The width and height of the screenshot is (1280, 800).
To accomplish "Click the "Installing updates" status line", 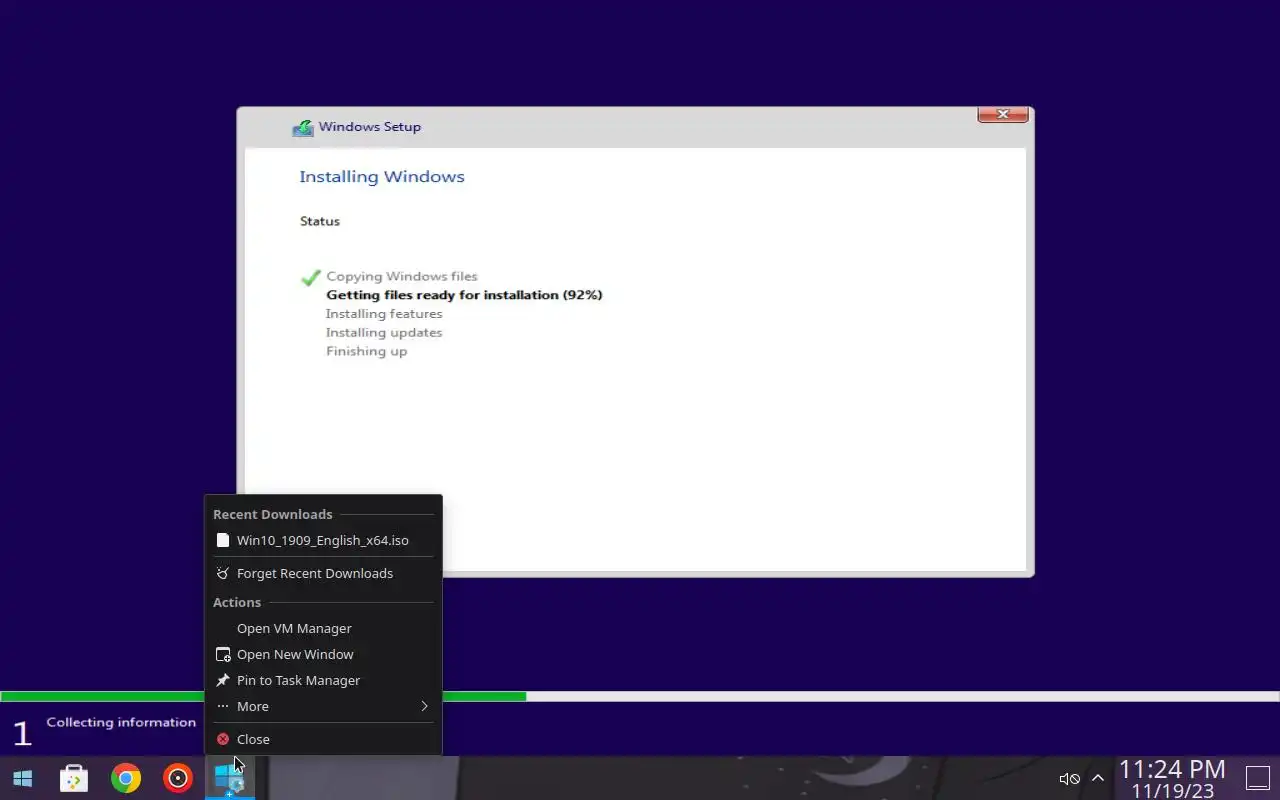I will pyautogui.click(x=384, y=332).
